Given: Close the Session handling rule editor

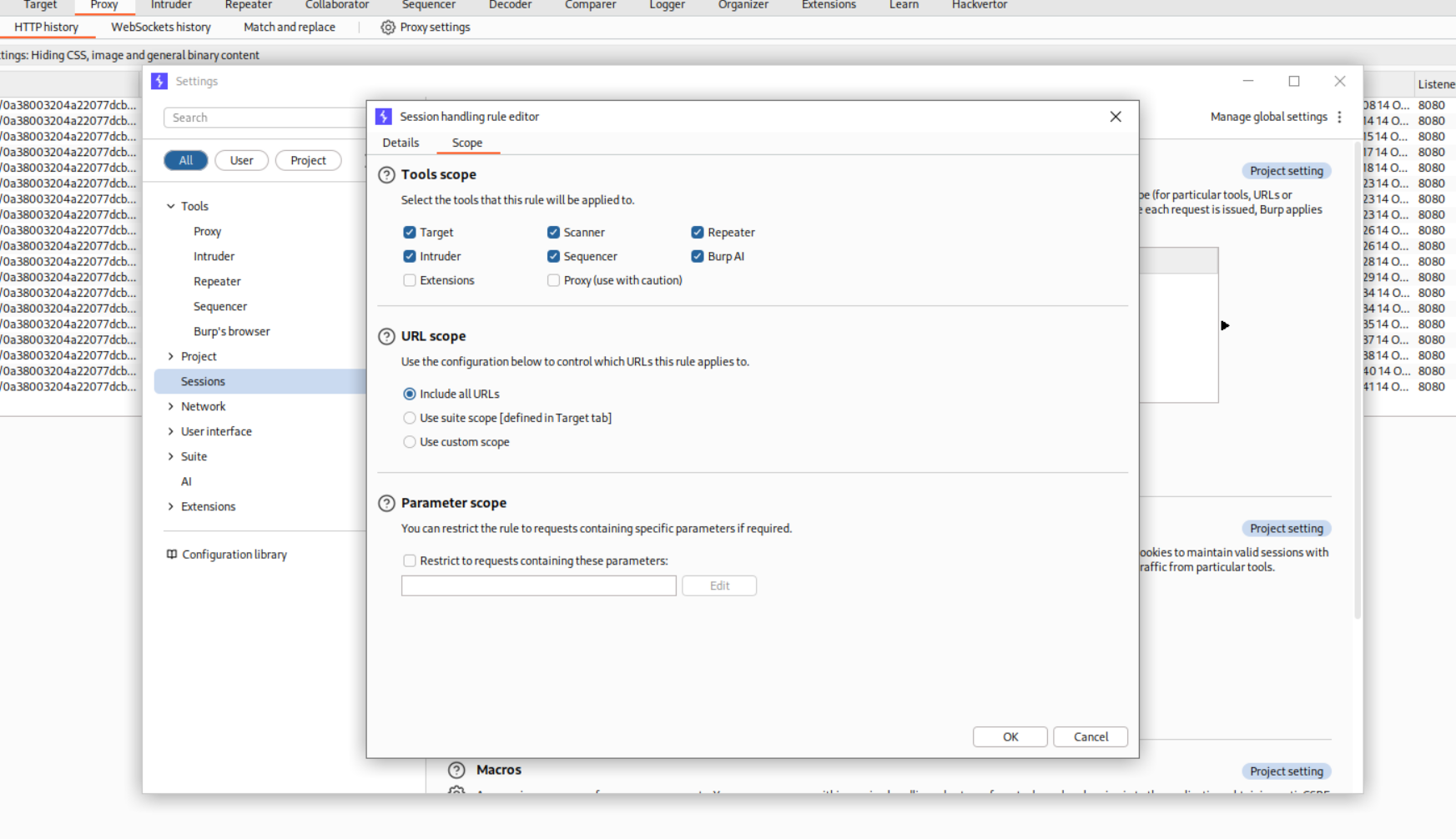Looking at the screenshot, I should pyautogui.click(x=1116, y=117).
